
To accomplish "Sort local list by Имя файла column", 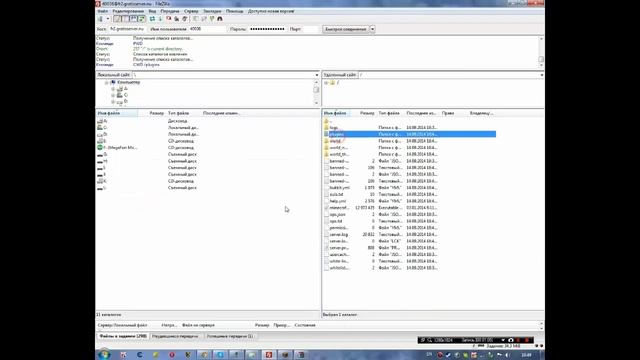I will [117, 113].
